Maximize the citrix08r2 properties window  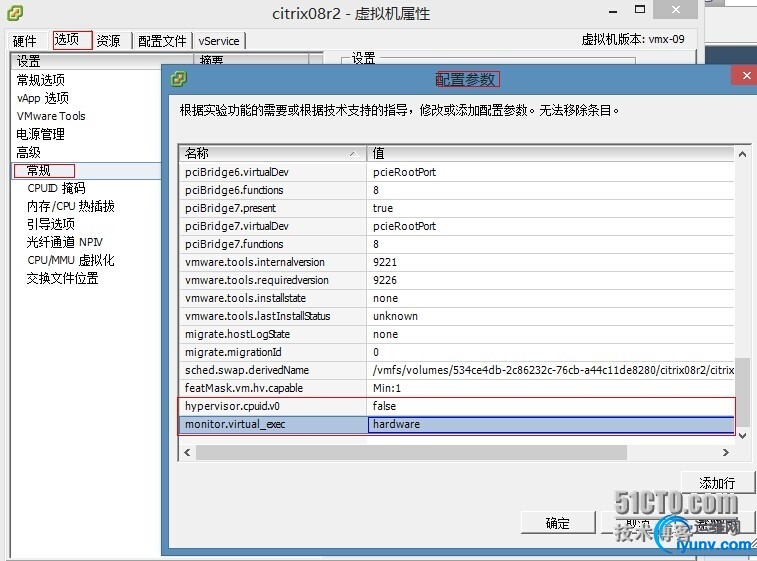coord(640,9)
